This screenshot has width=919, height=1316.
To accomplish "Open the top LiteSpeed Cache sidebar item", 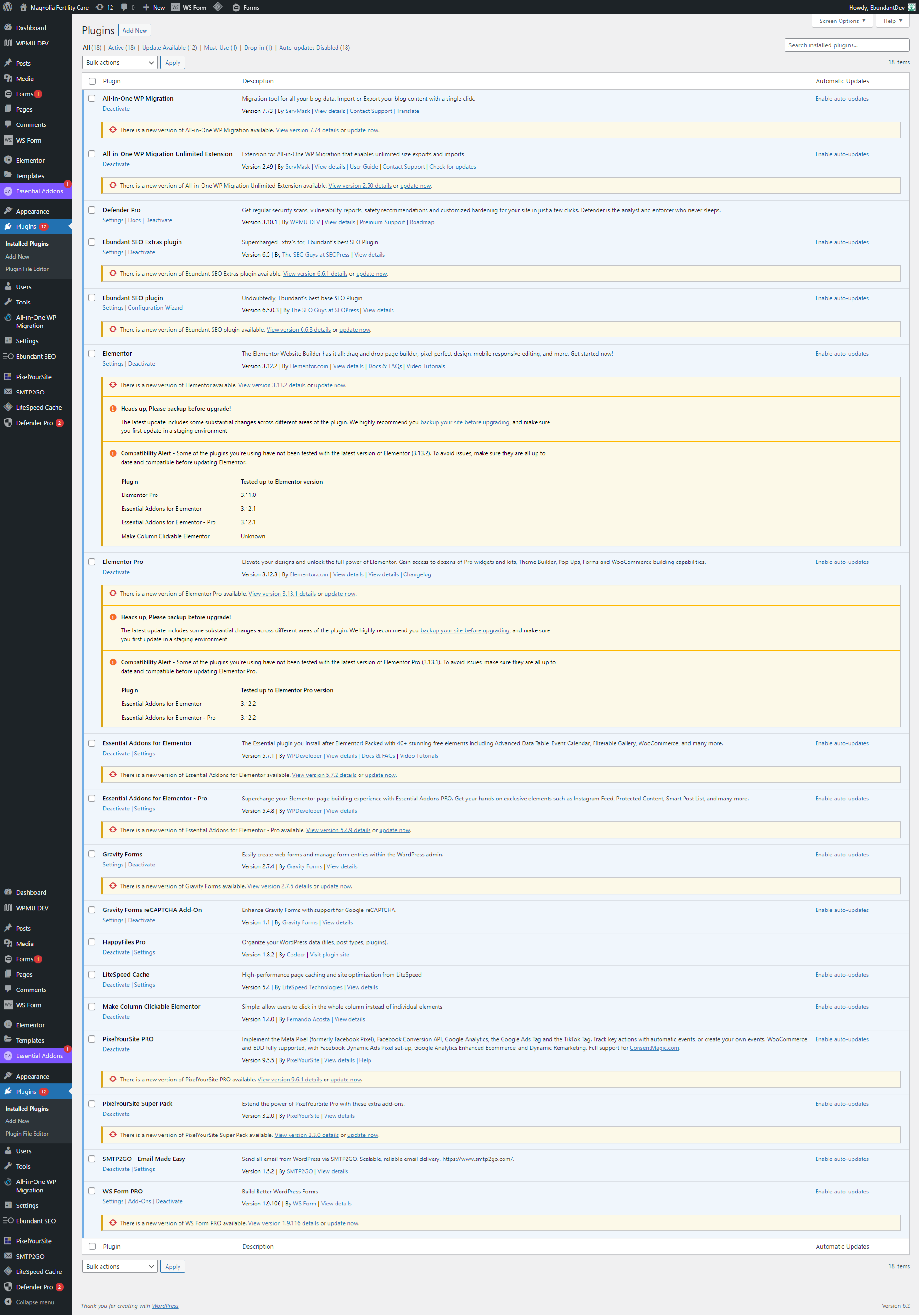I will pos(38,407).
